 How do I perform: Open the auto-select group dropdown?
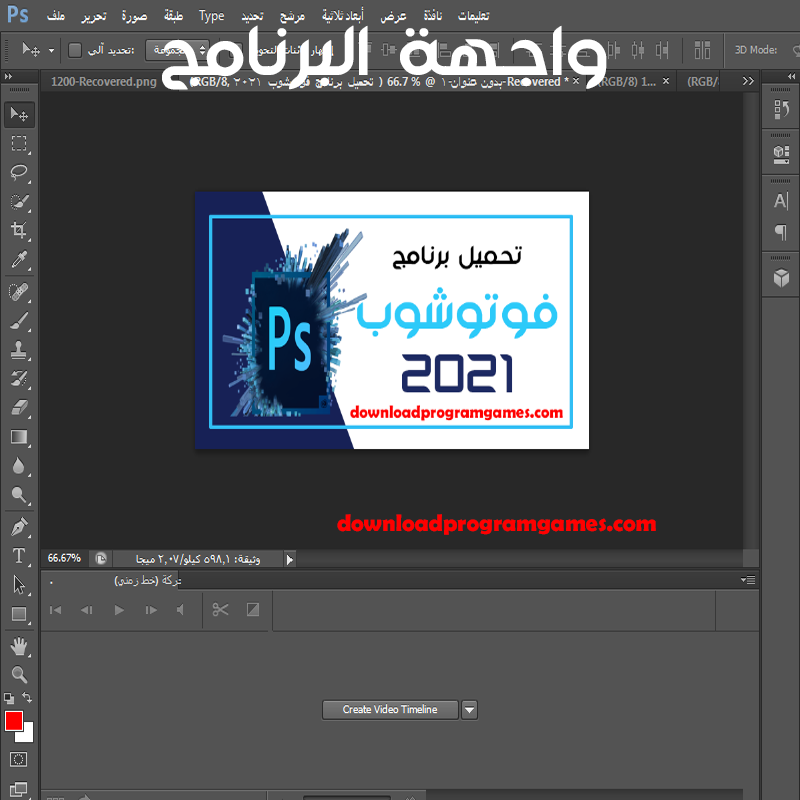coord(178,50)
